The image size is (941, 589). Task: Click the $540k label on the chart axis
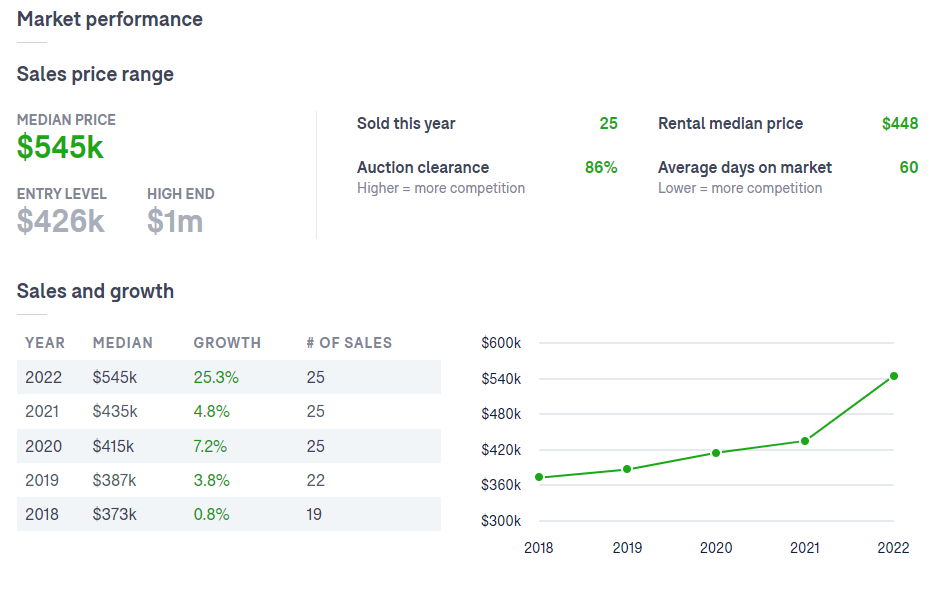click(x=501, y=379)
